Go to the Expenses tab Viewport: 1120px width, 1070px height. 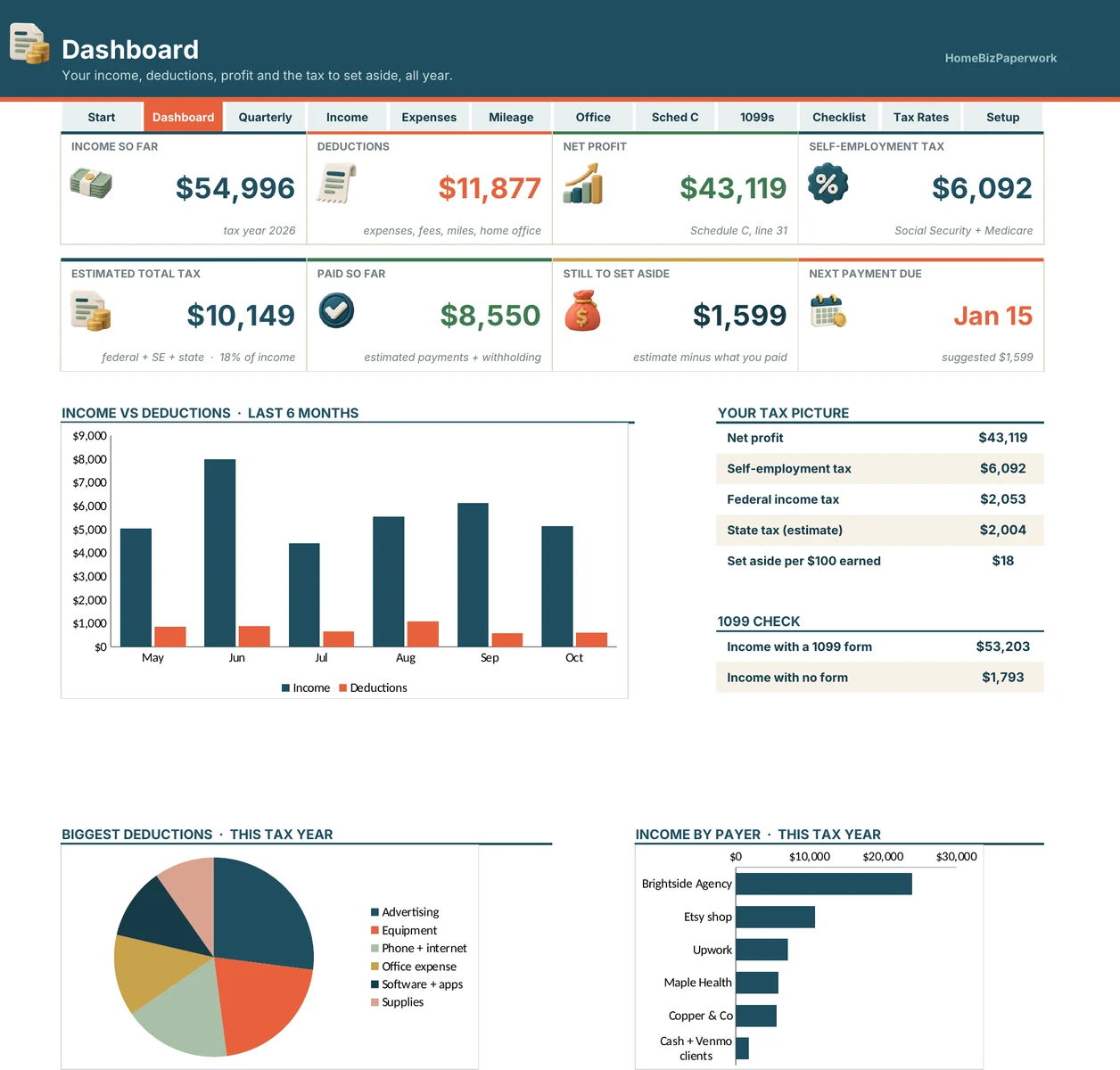pyautogui.click(x=429, y=117)
